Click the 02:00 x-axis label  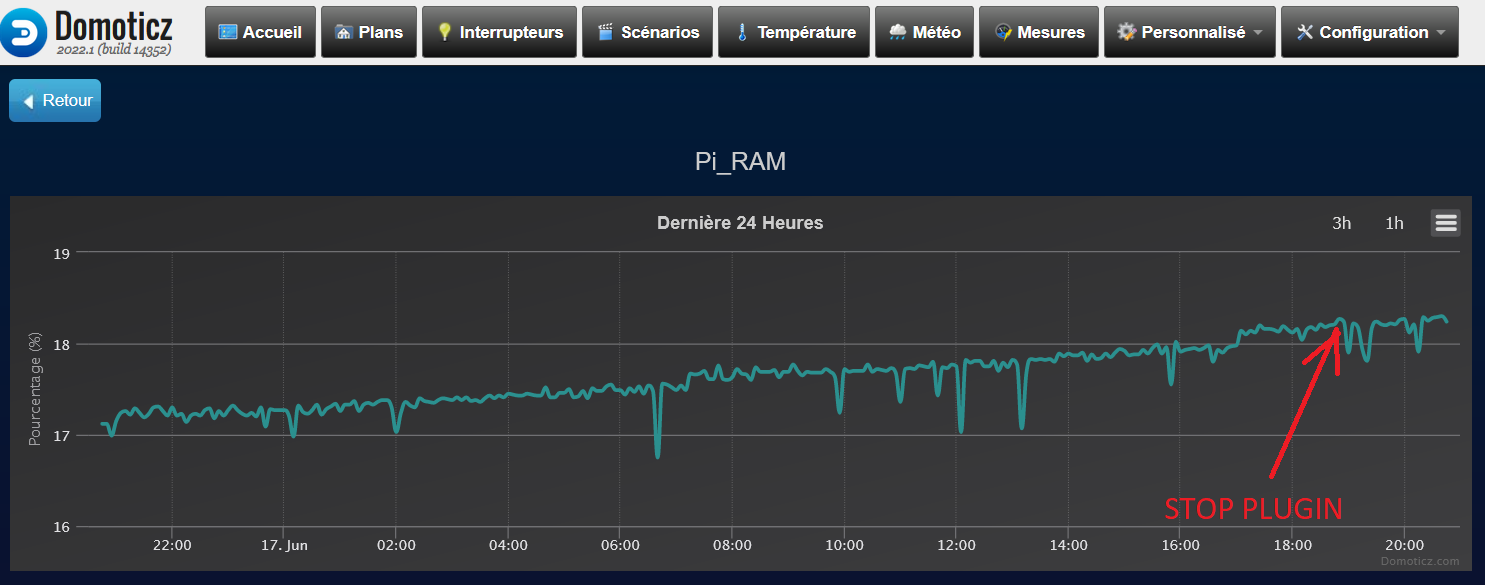coord(396,545)
